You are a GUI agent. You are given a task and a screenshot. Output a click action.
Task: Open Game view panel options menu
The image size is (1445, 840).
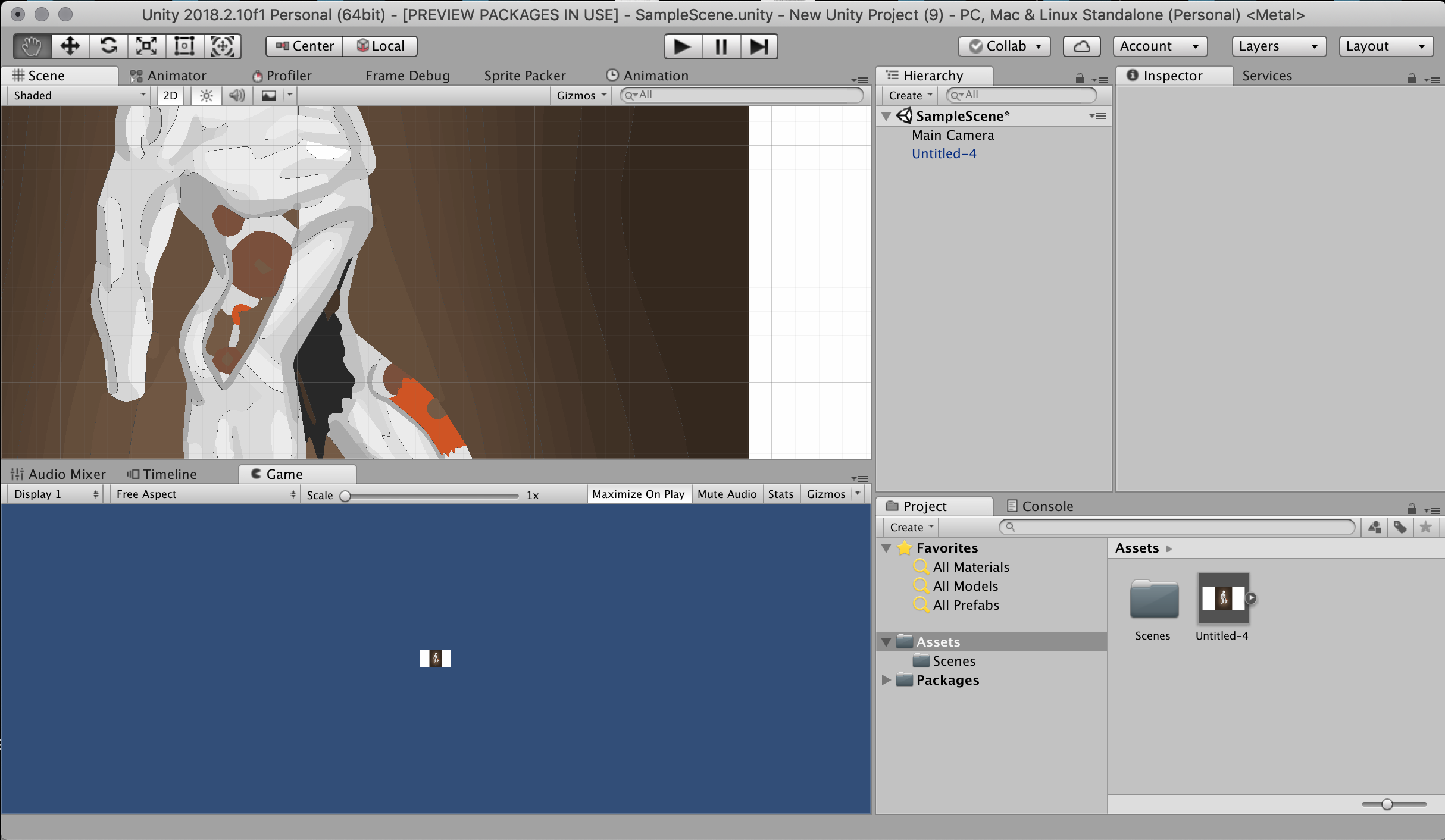pos(860,478)
